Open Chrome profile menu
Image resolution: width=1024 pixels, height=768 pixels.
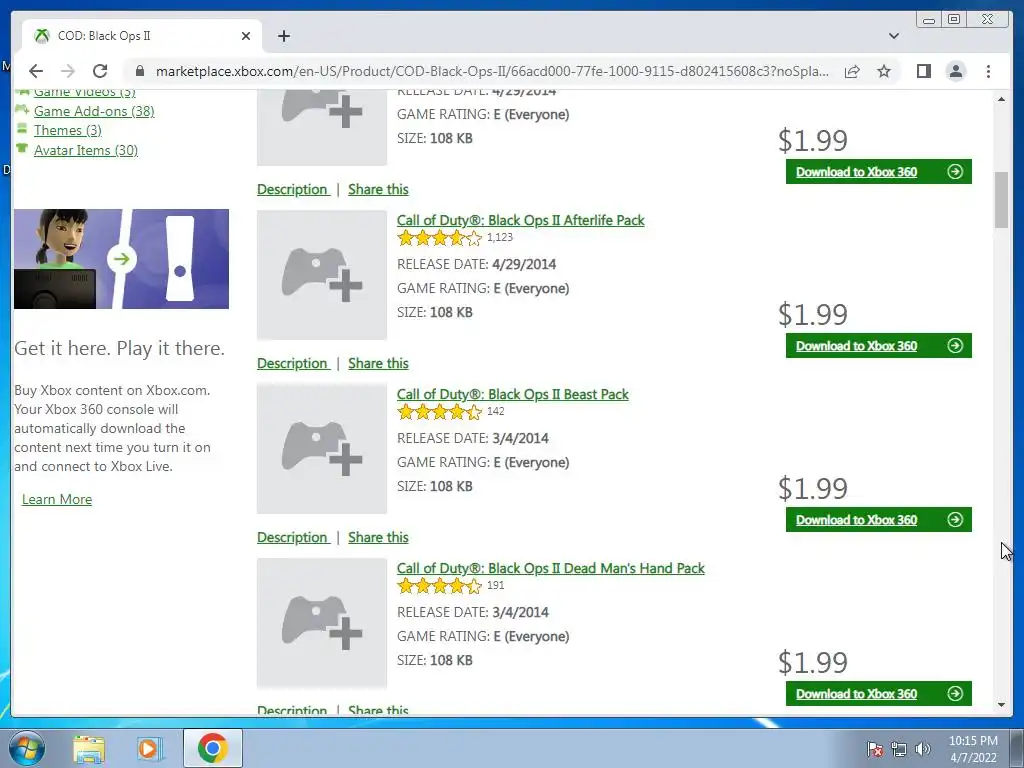coord(956,71)
